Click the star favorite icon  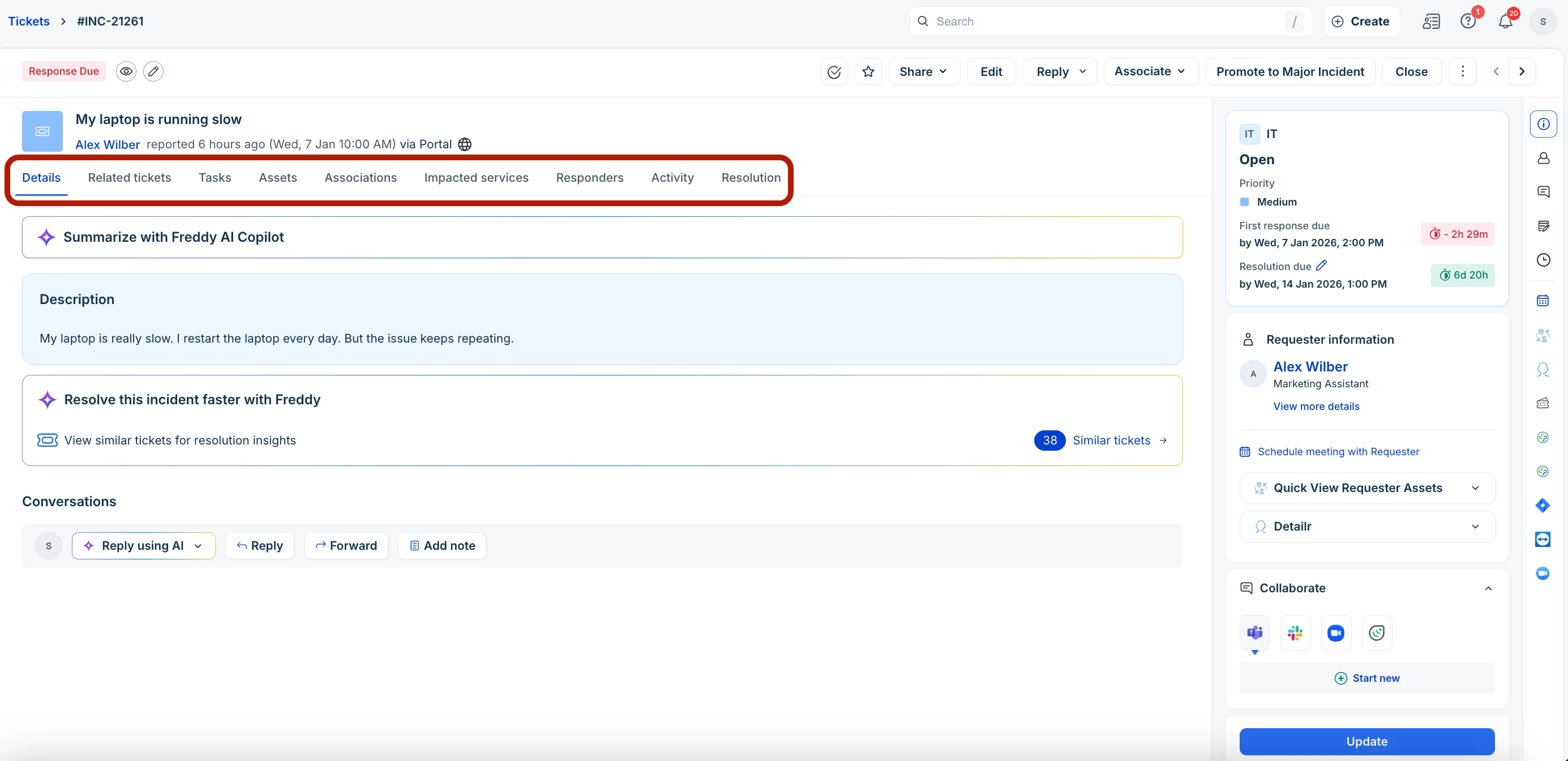tap(868, 72)
